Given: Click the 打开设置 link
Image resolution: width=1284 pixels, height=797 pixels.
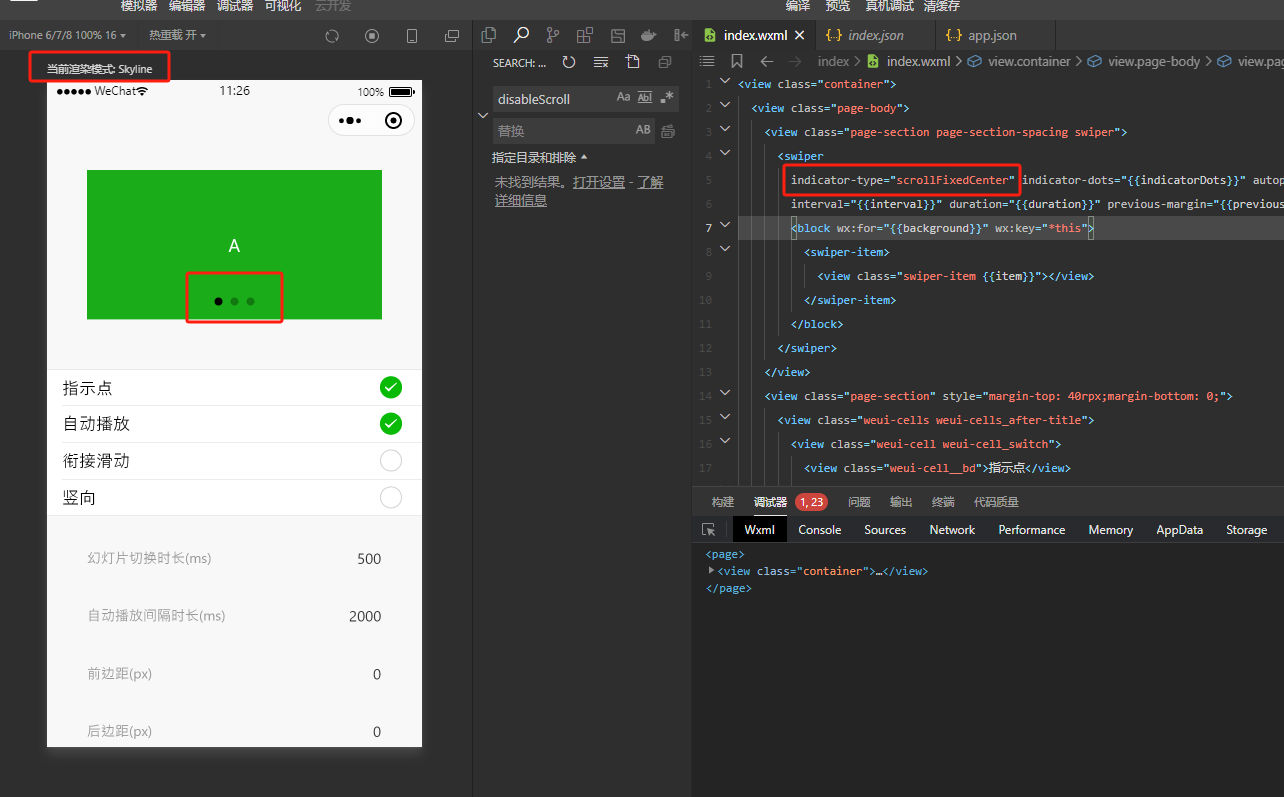Looking at the screenshot, I should click(599, 182).
